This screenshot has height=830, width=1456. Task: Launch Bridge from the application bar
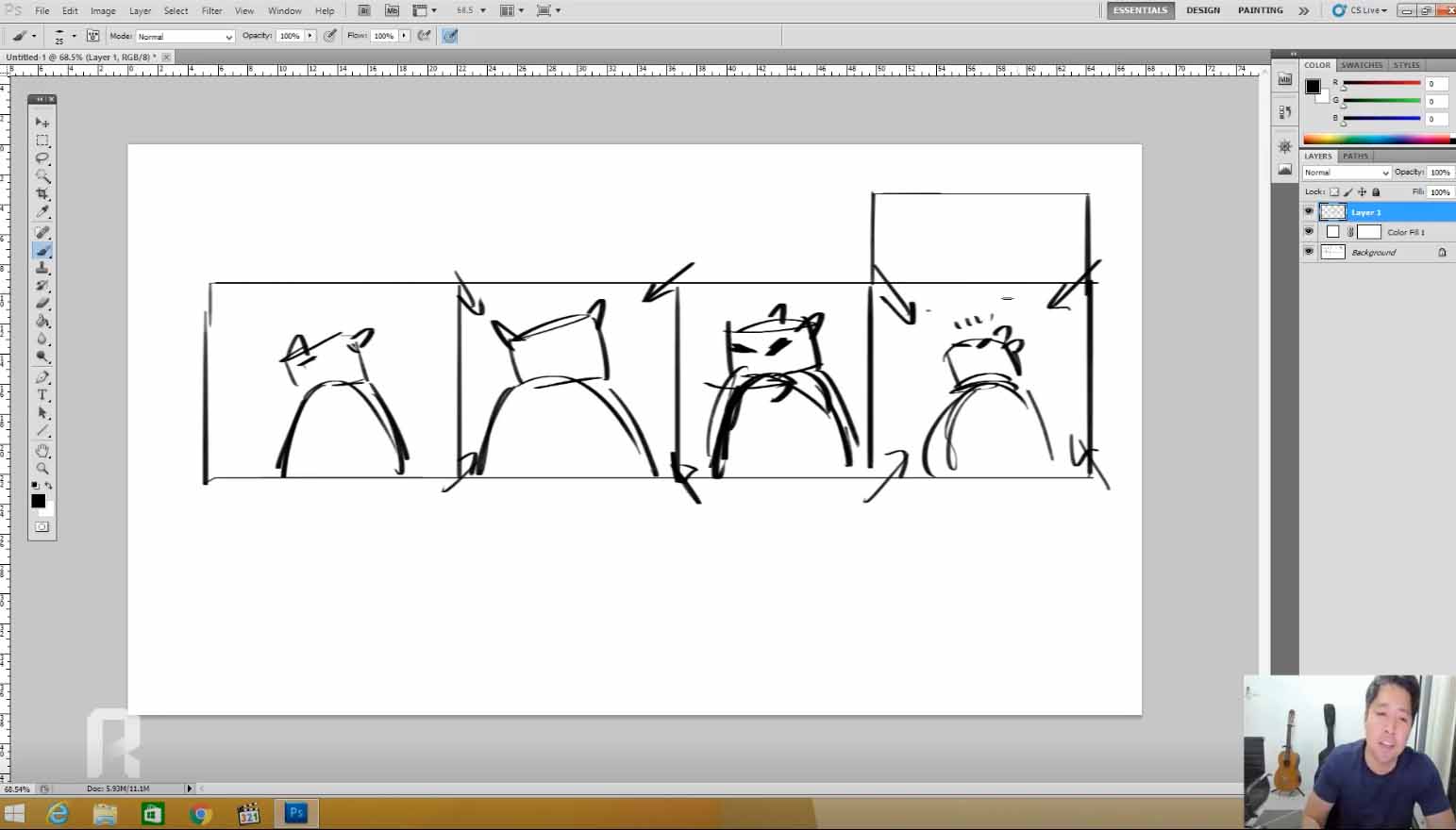tap(364, 10)
